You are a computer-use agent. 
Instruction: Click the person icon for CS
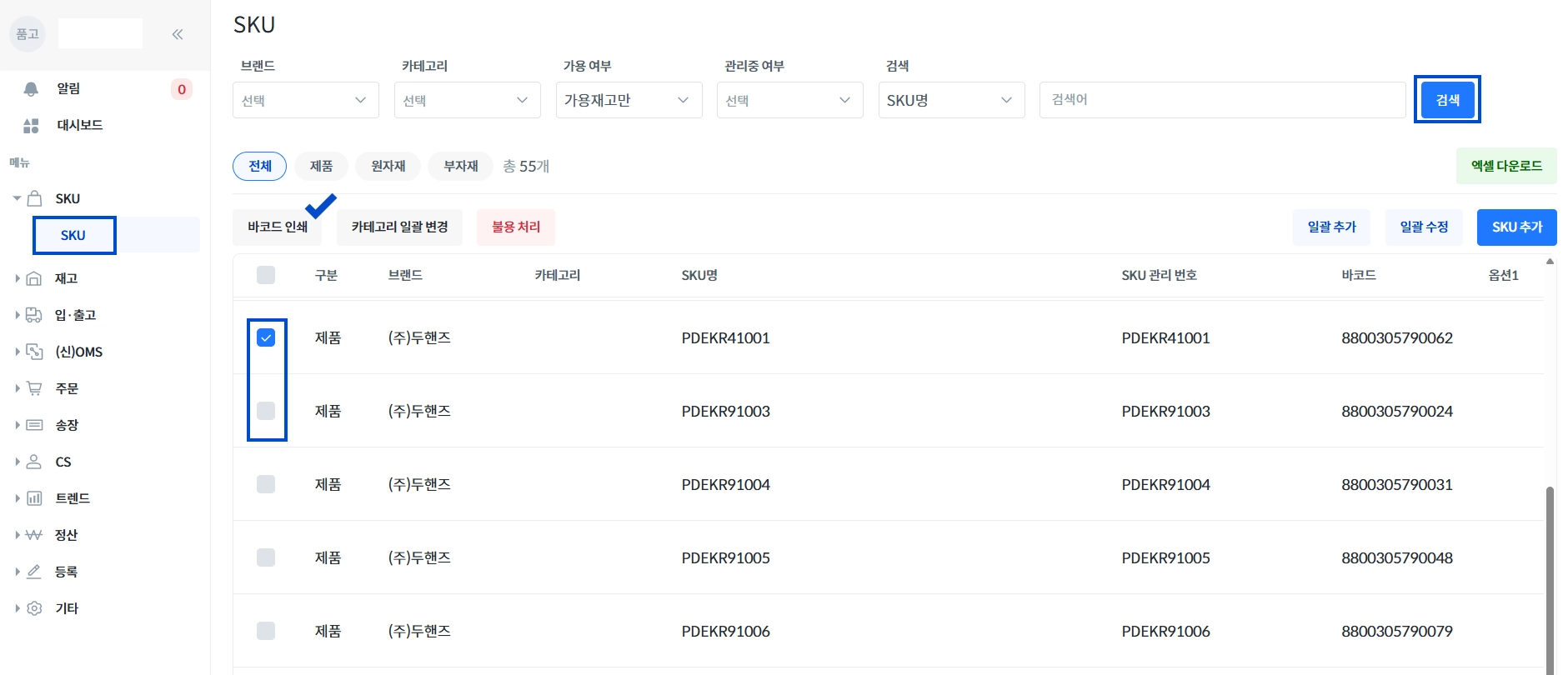(x=34, y=462)
